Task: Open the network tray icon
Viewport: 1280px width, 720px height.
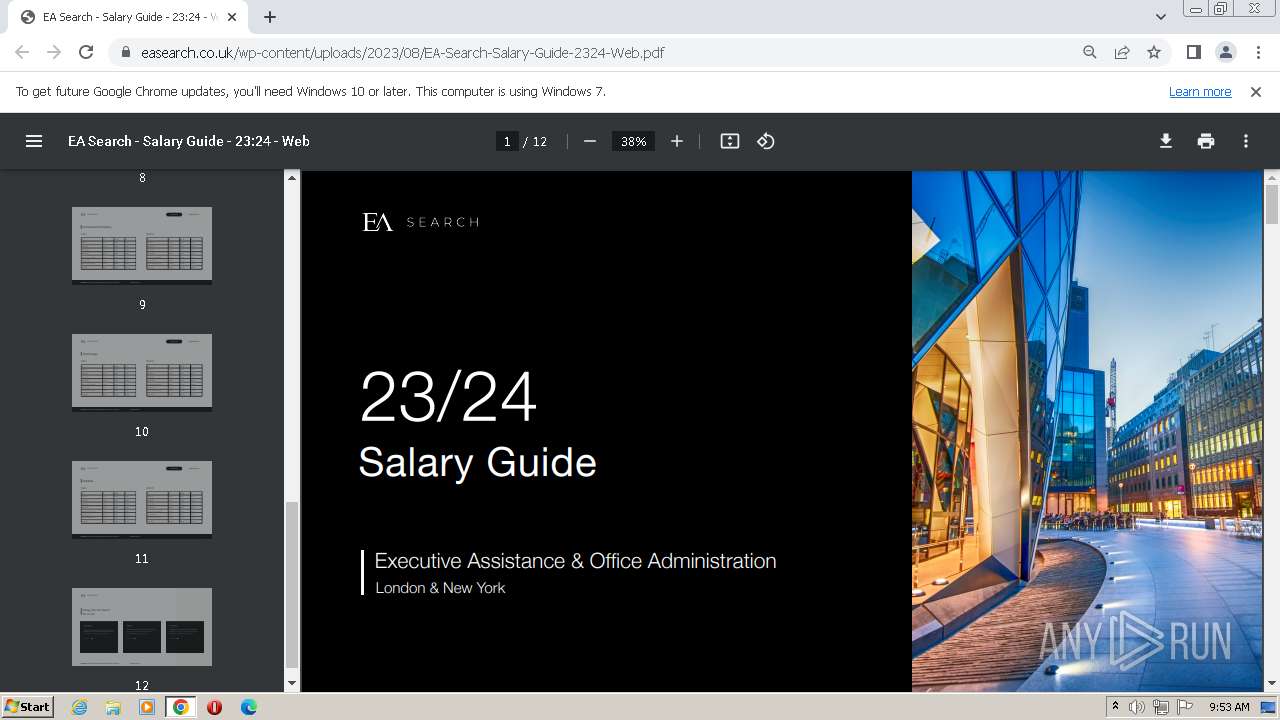Action: point(1161,707)
